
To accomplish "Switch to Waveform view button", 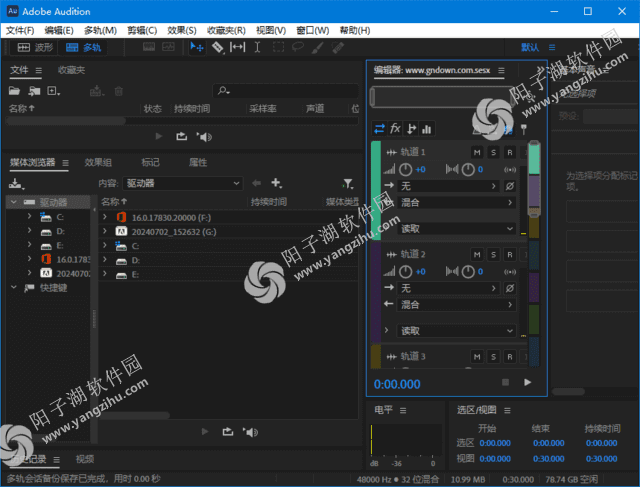I will click(35, 48).
